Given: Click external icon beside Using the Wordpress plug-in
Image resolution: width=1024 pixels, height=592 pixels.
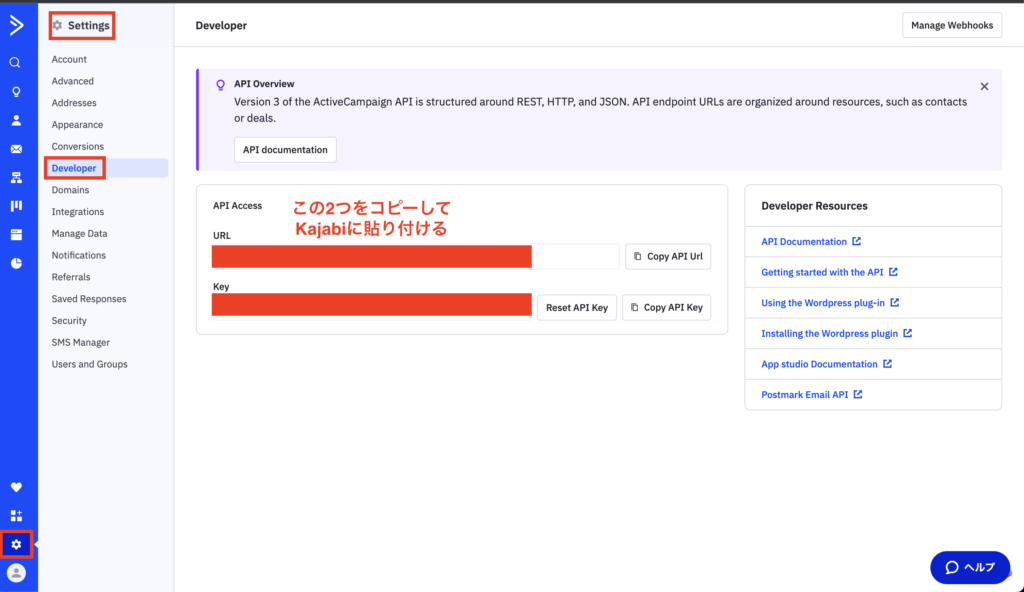Looking at the screenshot, I should click(x=894, y=303).
